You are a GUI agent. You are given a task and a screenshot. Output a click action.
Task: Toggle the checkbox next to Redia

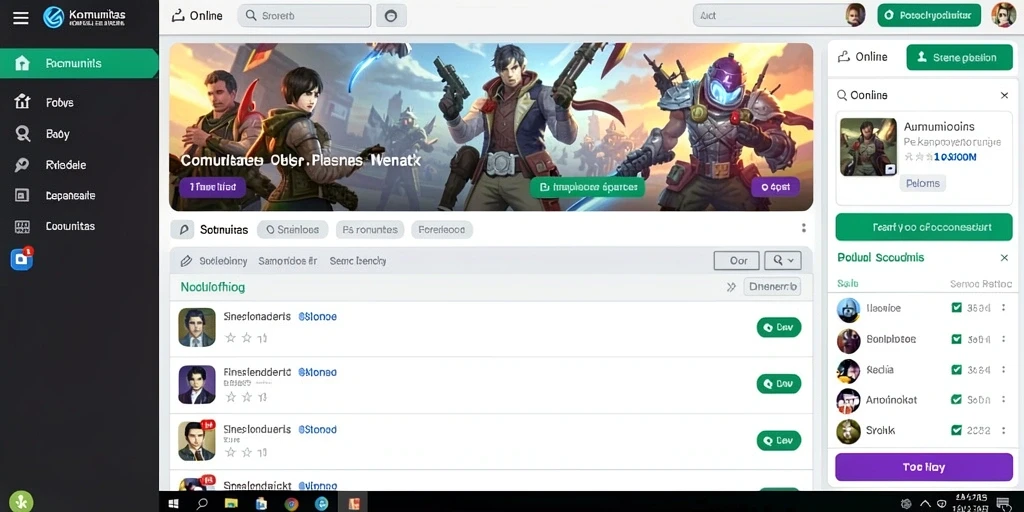(x=956, y=370)
